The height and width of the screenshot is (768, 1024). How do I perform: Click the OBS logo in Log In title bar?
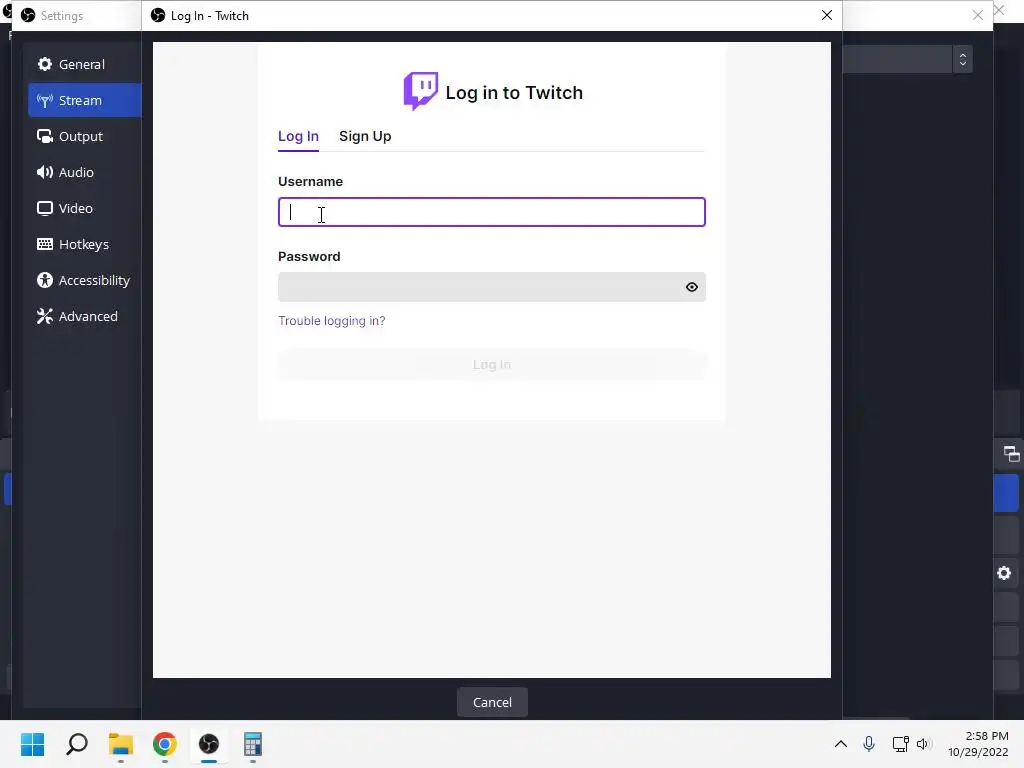158,15
